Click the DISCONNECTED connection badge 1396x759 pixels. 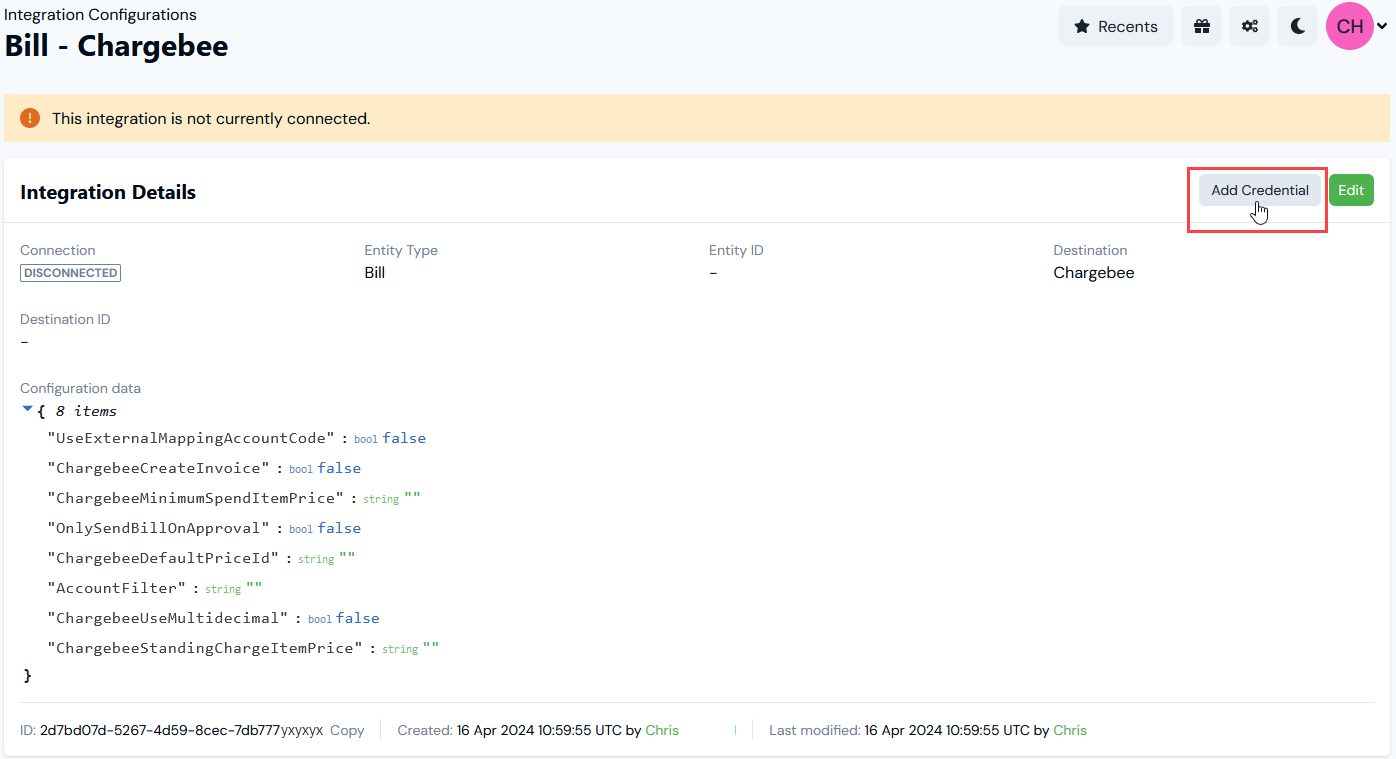[x=70, y=272]
